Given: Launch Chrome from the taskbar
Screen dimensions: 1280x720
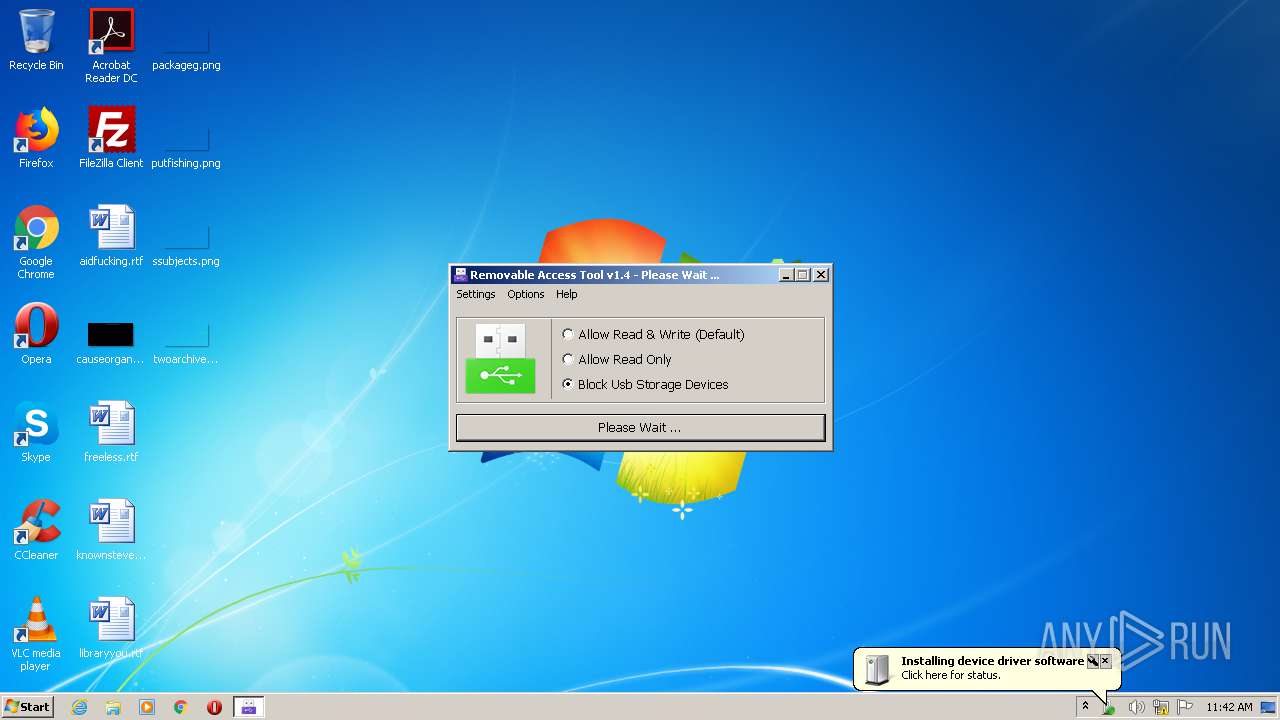Looking at the screenshot, I should click(181, 707).
